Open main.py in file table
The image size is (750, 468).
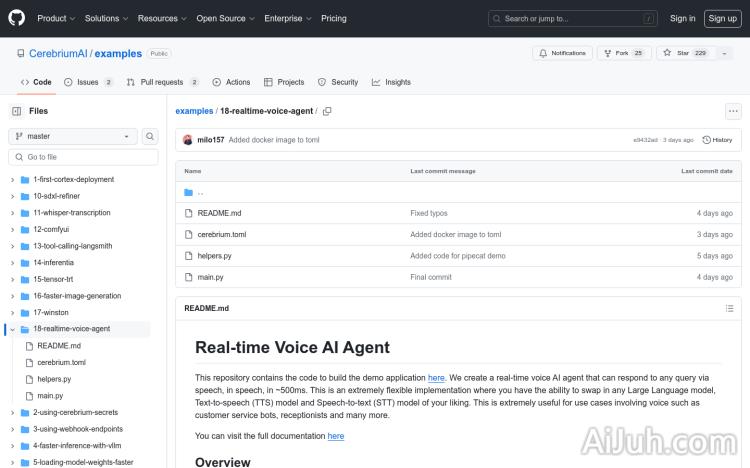tap(210, 277)
